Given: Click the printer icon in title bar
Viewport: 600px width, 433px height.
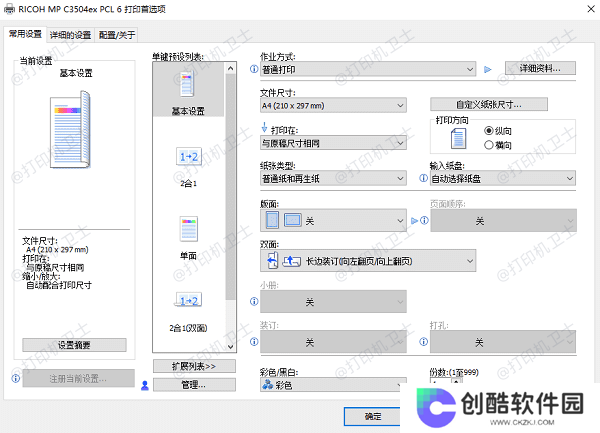Looking at the screenshot, I should click(x=10, y=9).
